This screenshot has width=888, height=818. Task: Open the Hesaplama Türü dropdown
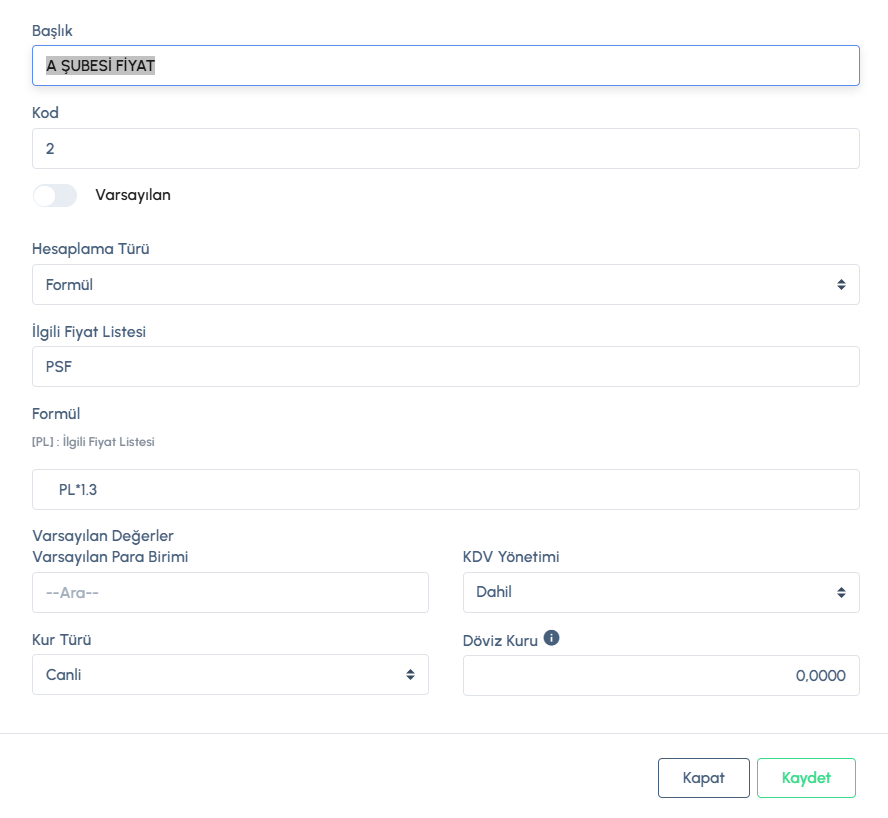coord(445,285)
